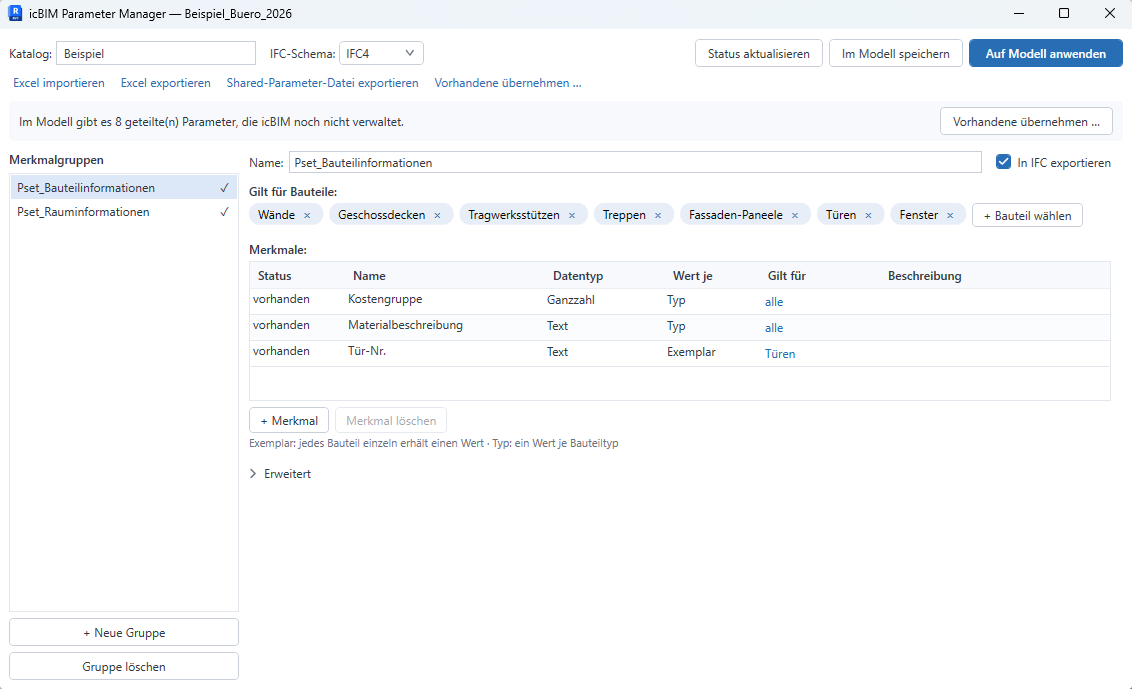This screenshot has width=1132, height=689.
Task: Close the Parameter Manager window
Action: pos(1110,13)
